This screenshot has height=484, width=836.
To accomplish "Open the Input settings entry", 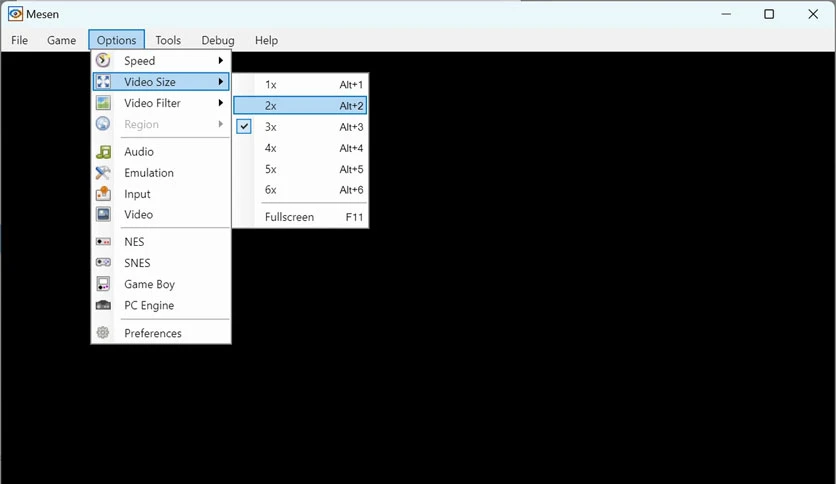I will [161, 193].
